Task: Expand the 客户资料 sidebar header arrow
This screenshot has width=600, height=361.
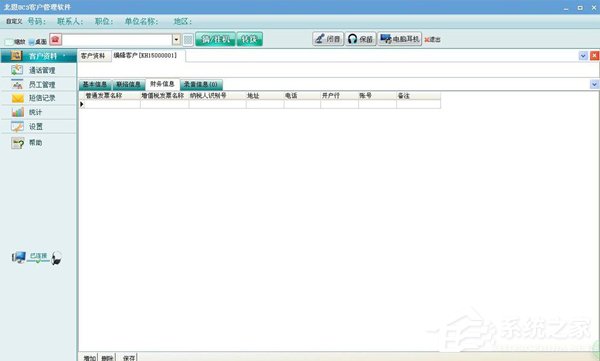Action: [x=64, y=56]
